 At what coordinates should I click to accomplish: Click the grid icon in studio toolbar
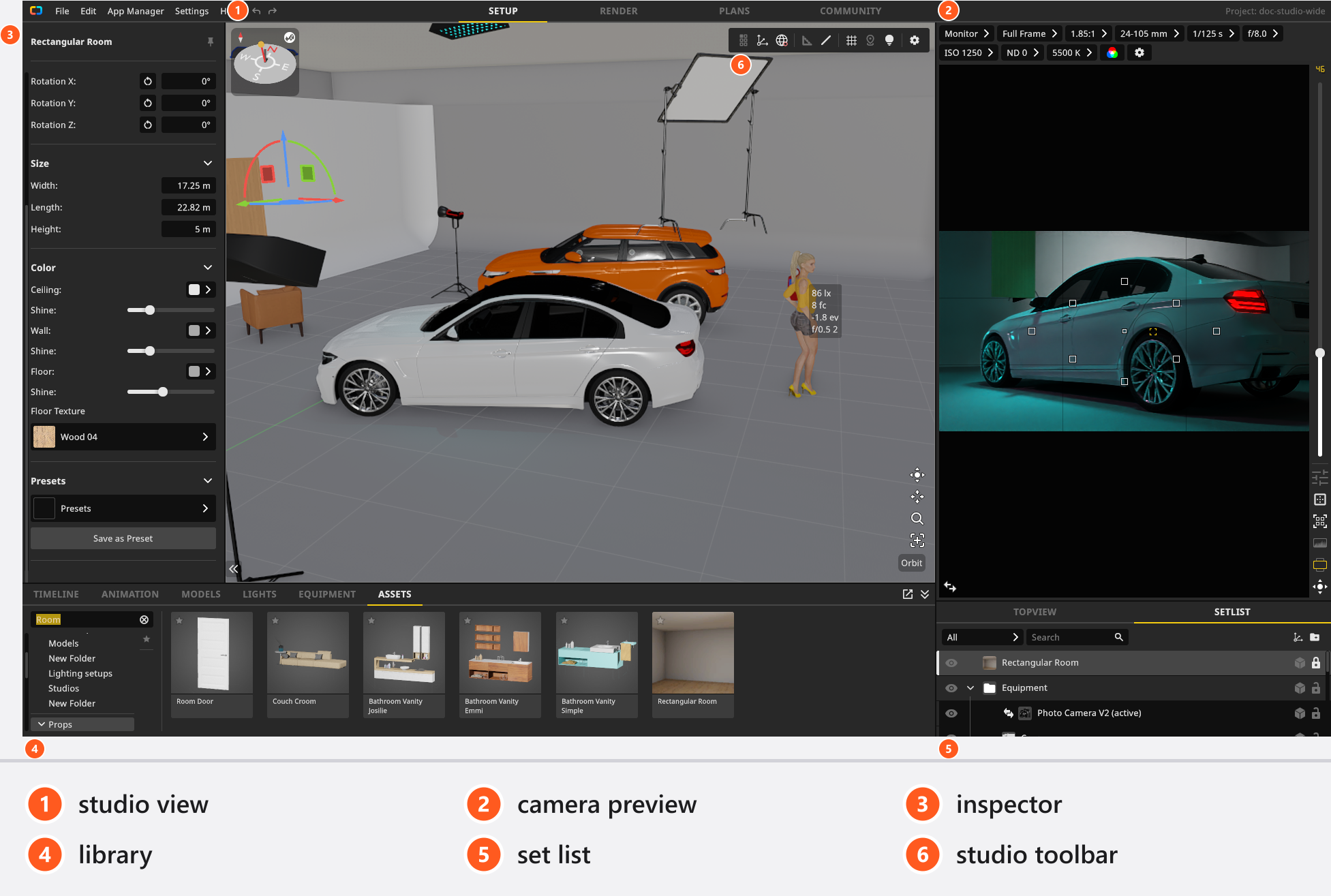[851, 41]
